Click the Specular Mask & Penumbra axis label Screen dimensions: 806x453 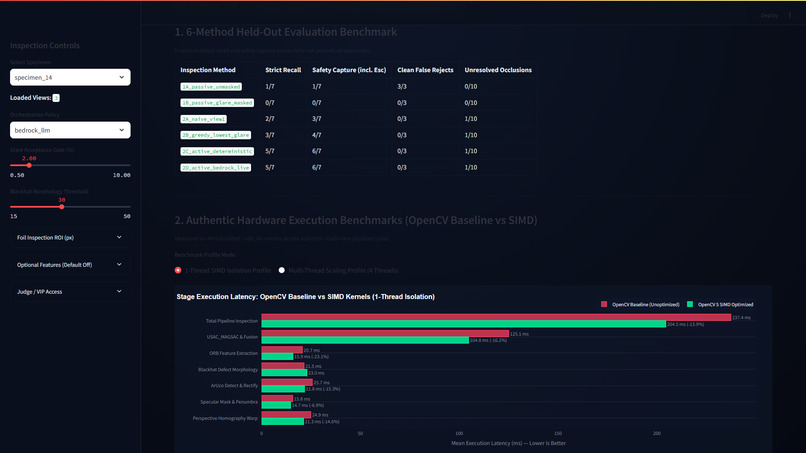click(x=229, y=402)
